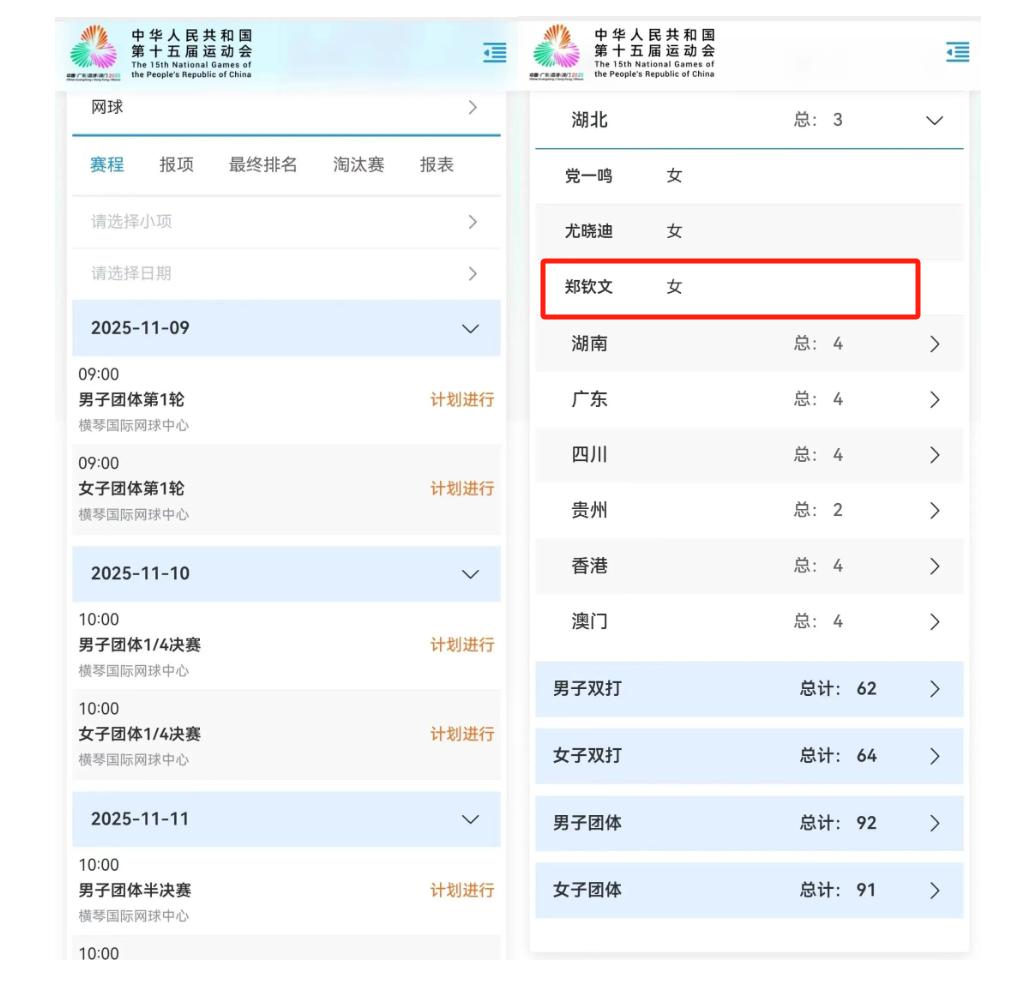This screenshot has height=982, width=1011.
Task: Open the hamburger menu icon in right panel
Action: coord(957,54)
